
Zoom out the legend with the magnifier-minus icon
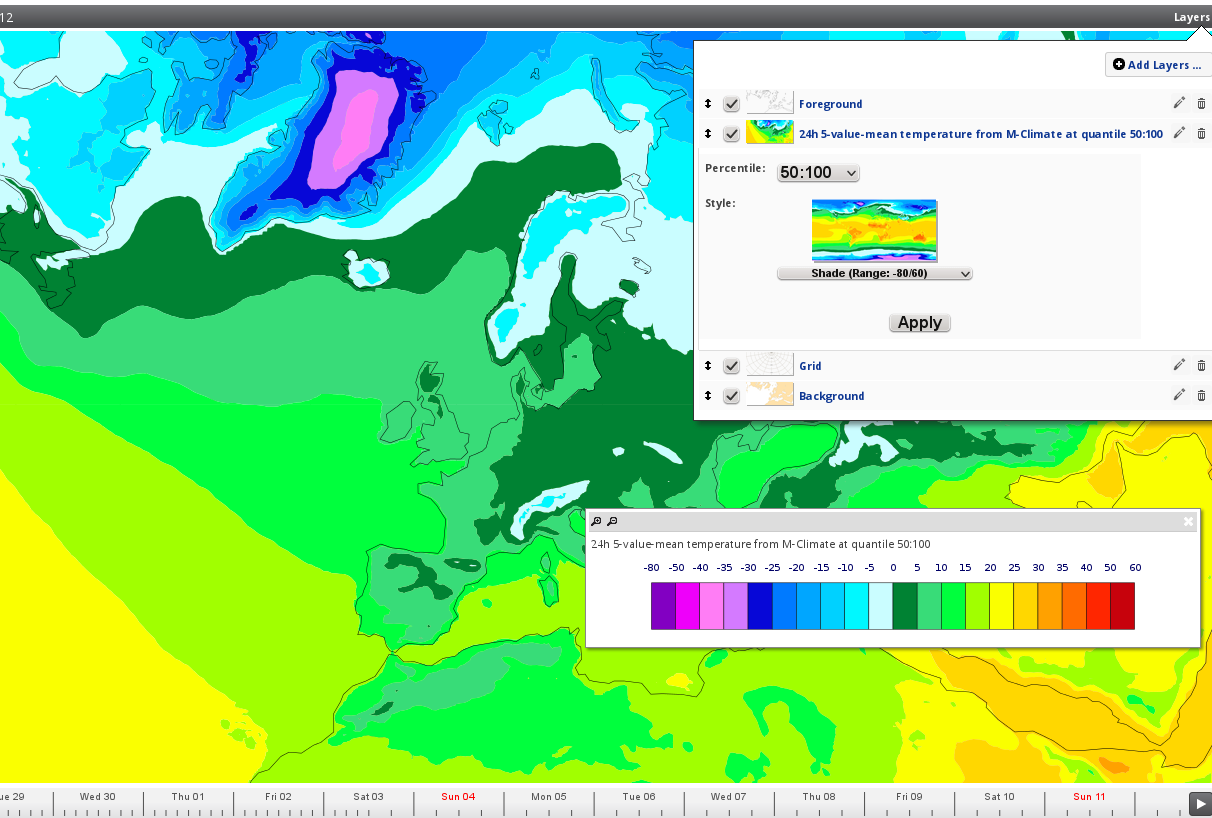pos(612,521)
